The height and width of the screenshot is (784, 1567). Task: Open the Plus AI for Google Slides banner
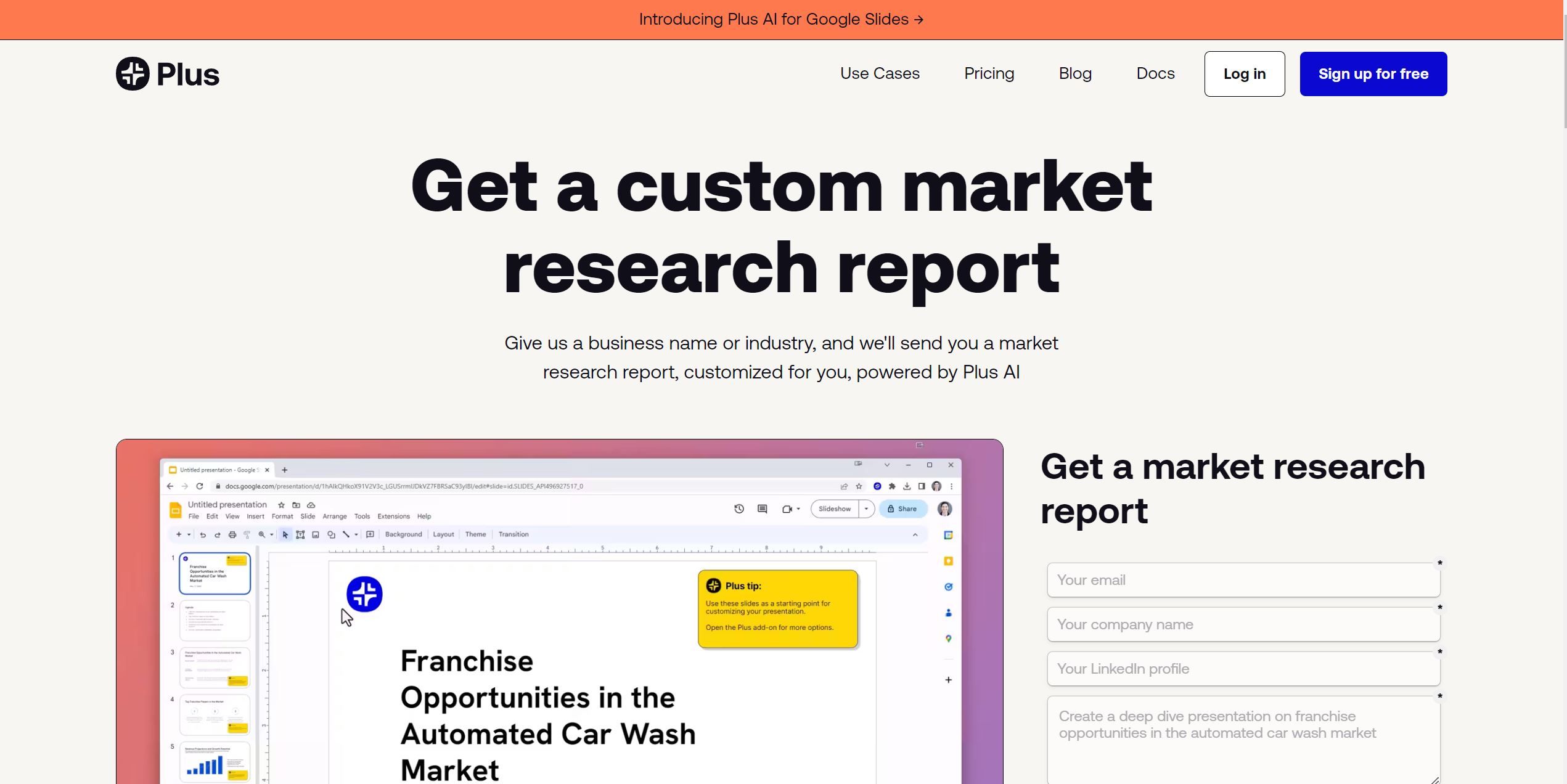tap(782, 19)
